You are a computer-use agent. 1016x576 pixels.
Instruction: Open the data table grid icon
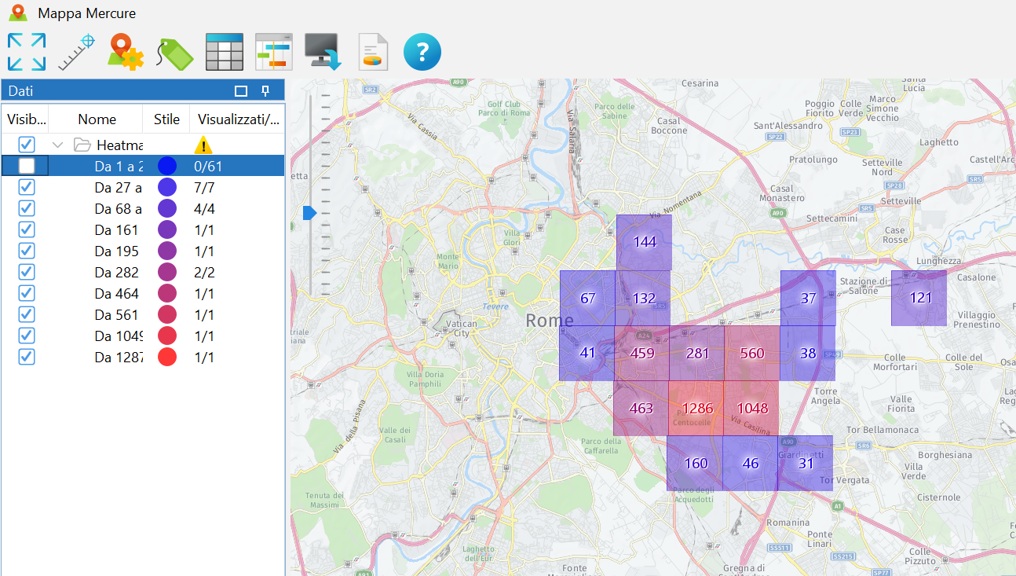point(224,52)
